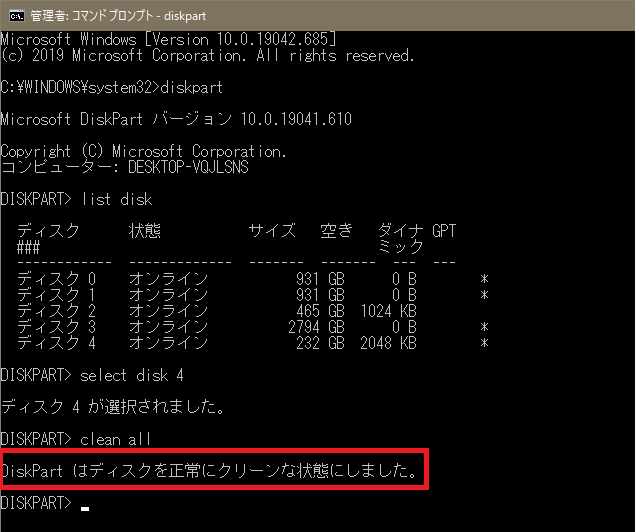Select the 'ディスク 4 が選択されました。' message

(113, 407)
